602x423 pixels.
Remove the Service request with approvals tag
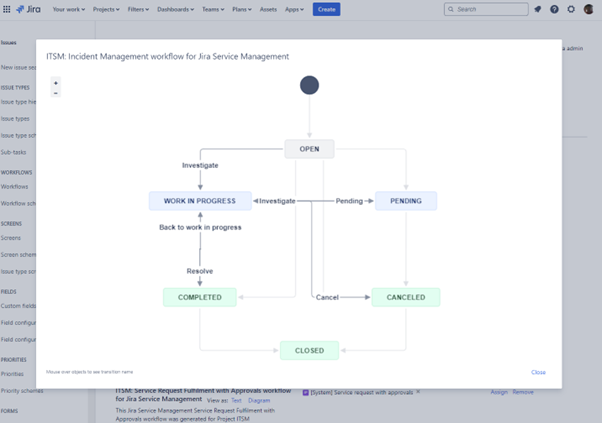pos(418,392)
